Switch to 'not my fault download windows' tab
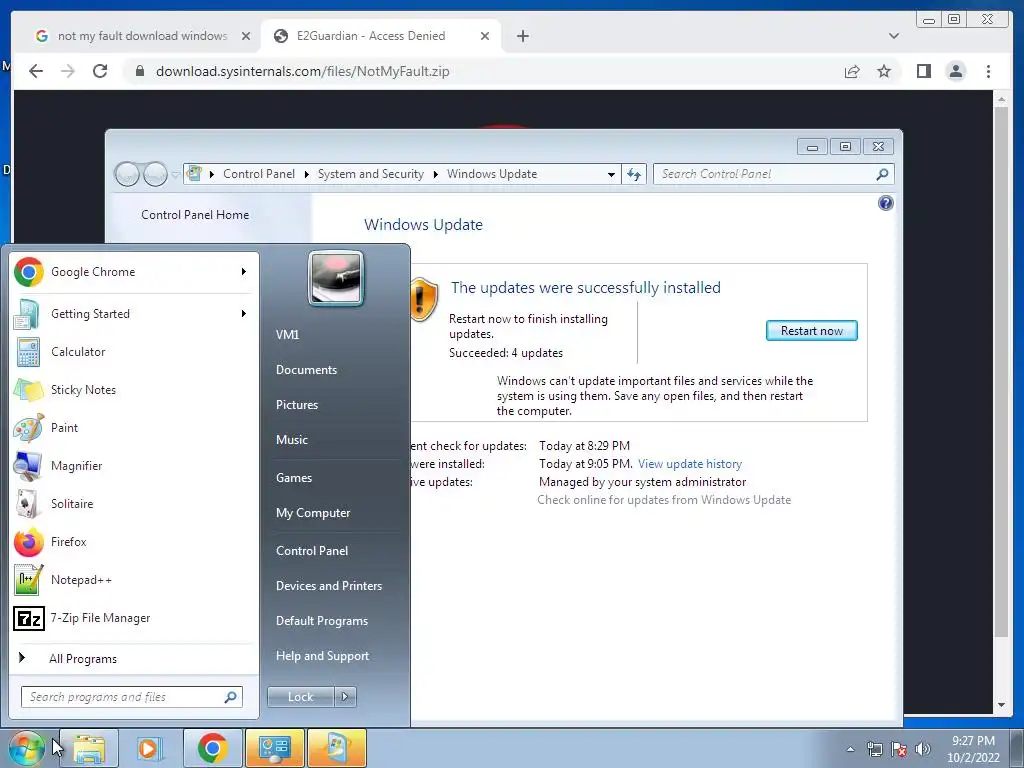1024x768 pixels. coord(142,36)
